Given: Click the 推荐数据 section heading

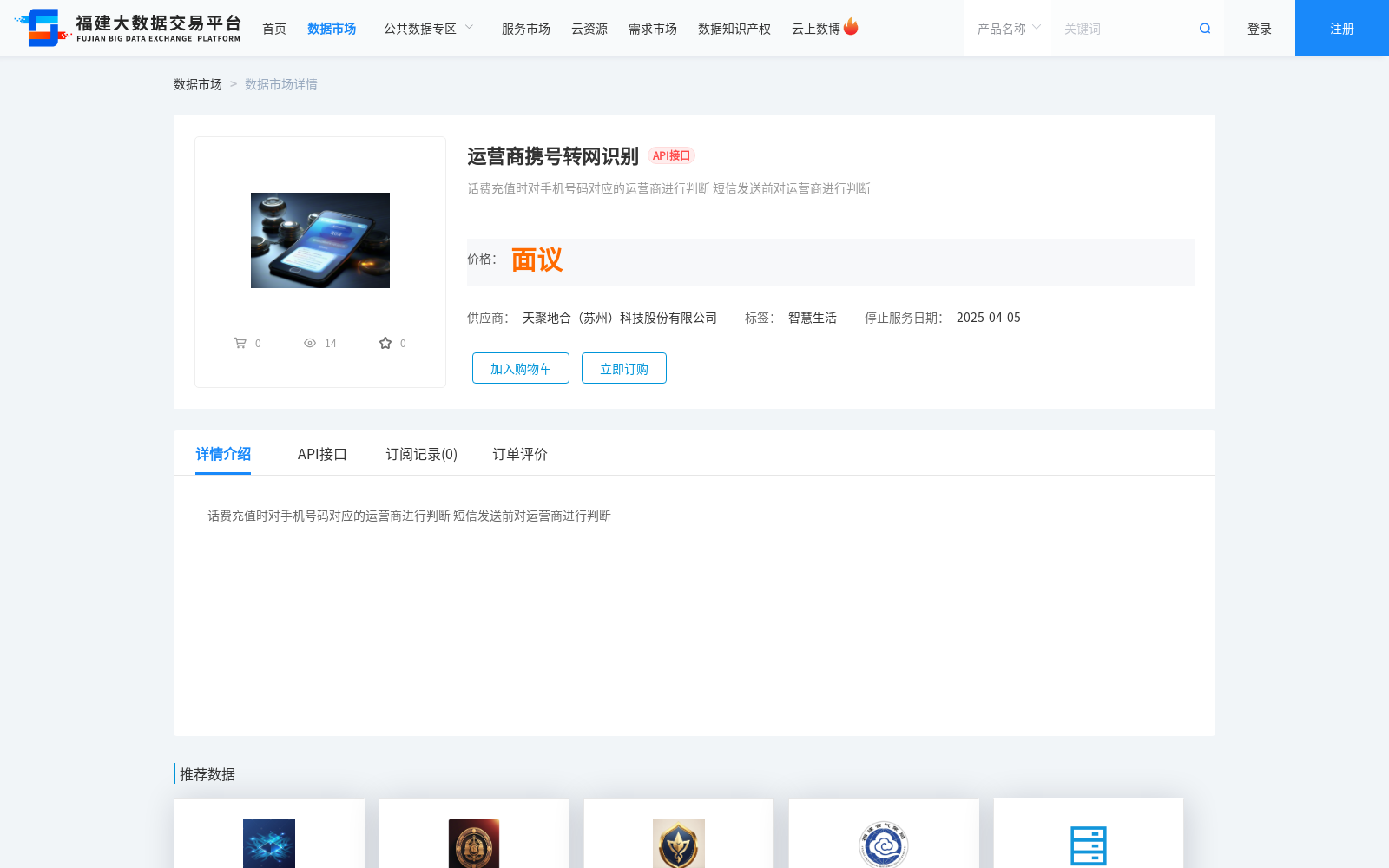Looking at the screenshot, I should pos(207,774).
